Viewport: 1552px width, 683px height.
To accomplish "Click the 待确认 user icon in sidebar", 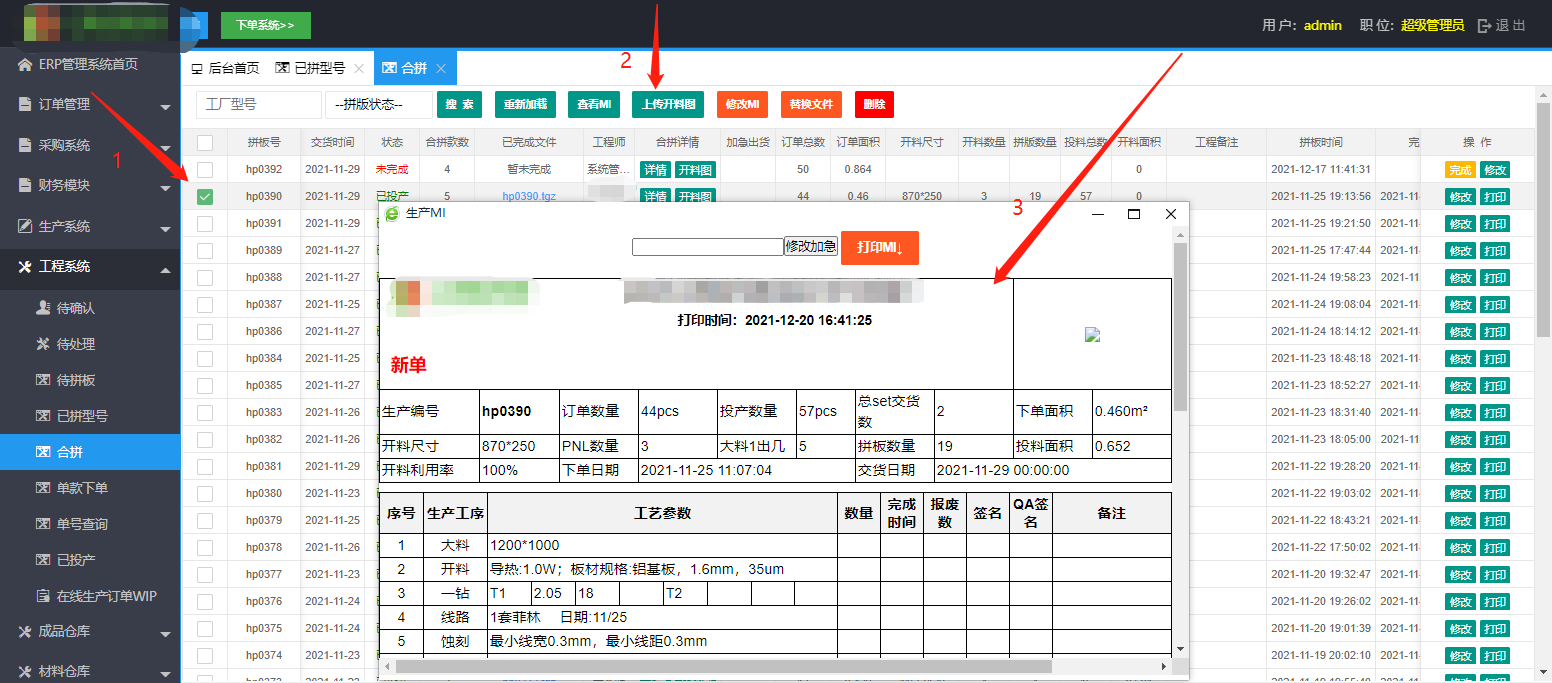I will 43,308.
